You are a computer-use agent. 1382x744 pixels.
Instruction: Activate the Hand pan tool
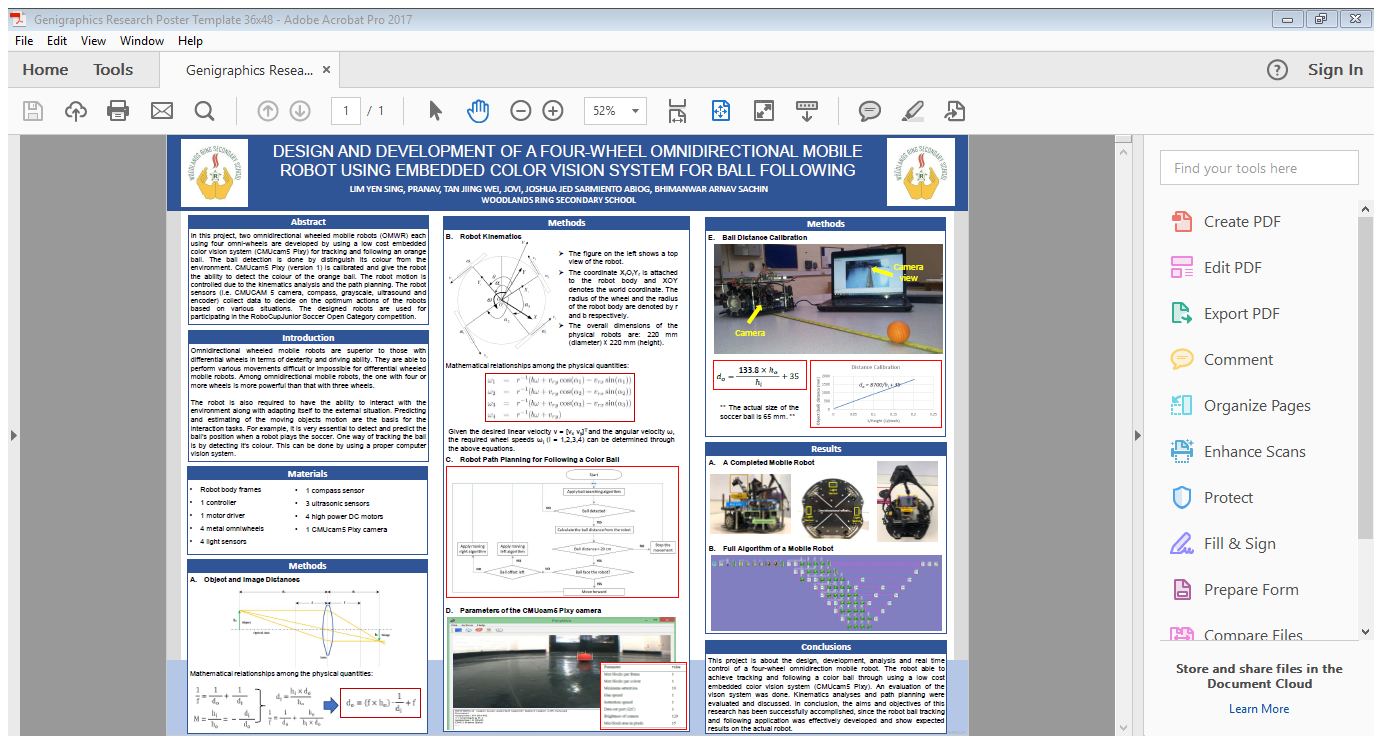(478, 111)
